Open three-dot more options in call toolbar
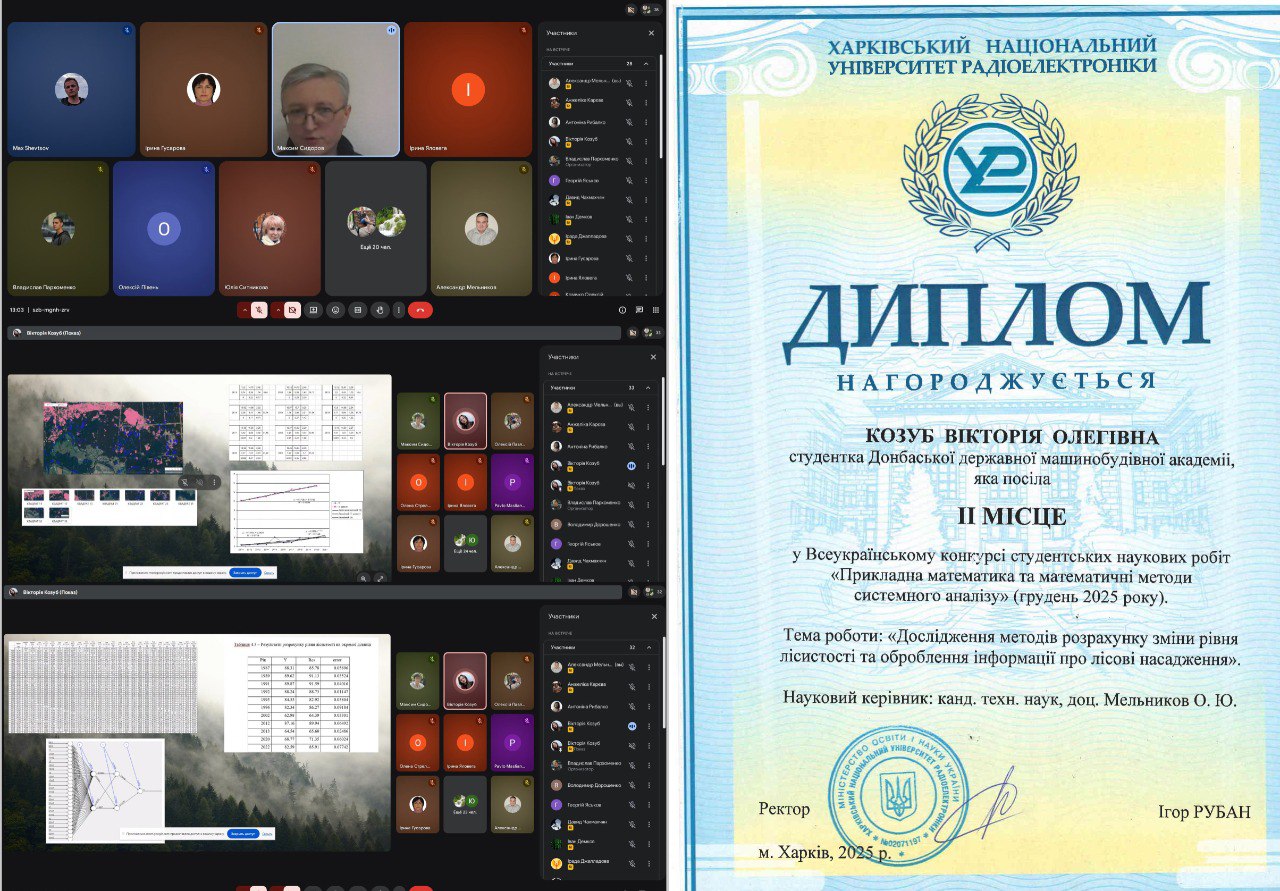Image resolution: width=1280 pixels, height=891 pixels. pyautogui.click(x=399, y=310)
